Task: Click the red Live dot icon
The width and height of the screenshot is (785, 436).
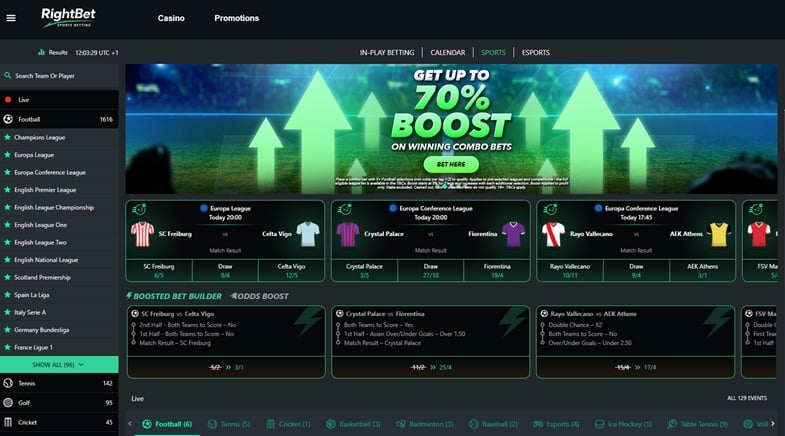Action: click(x=8, y=100)
